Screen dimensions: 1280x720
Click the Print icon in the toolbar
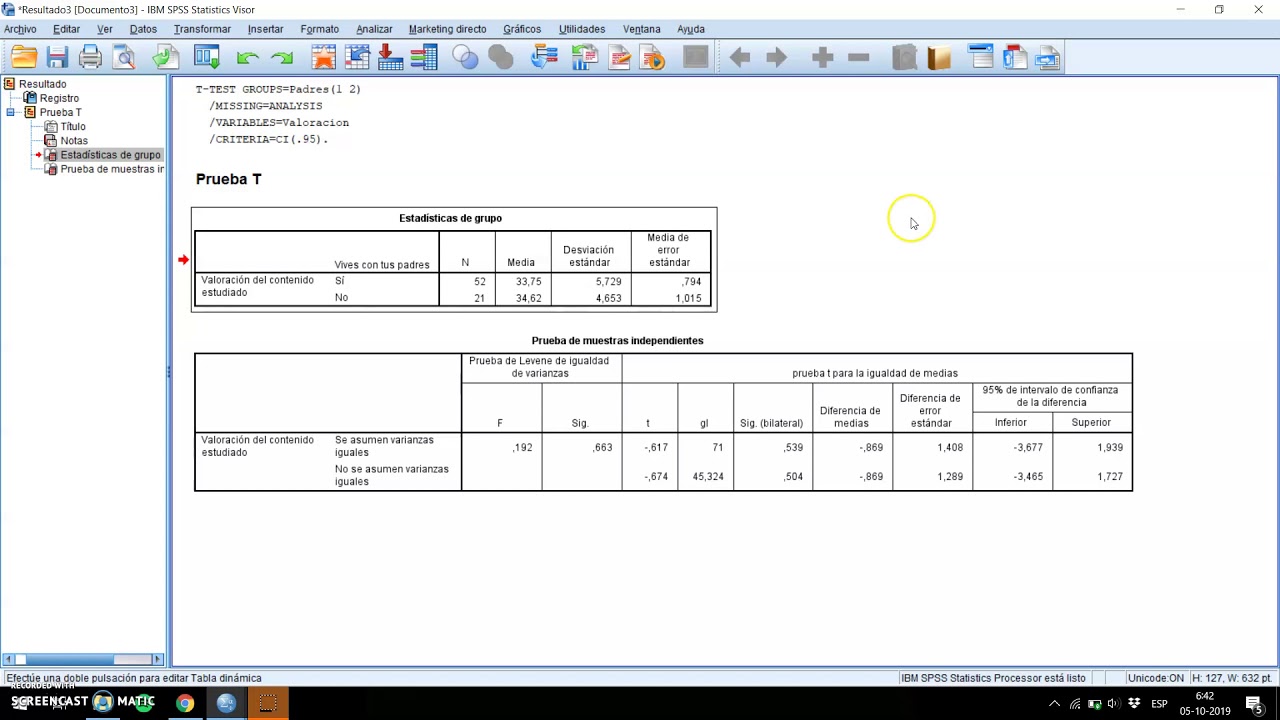90,58
